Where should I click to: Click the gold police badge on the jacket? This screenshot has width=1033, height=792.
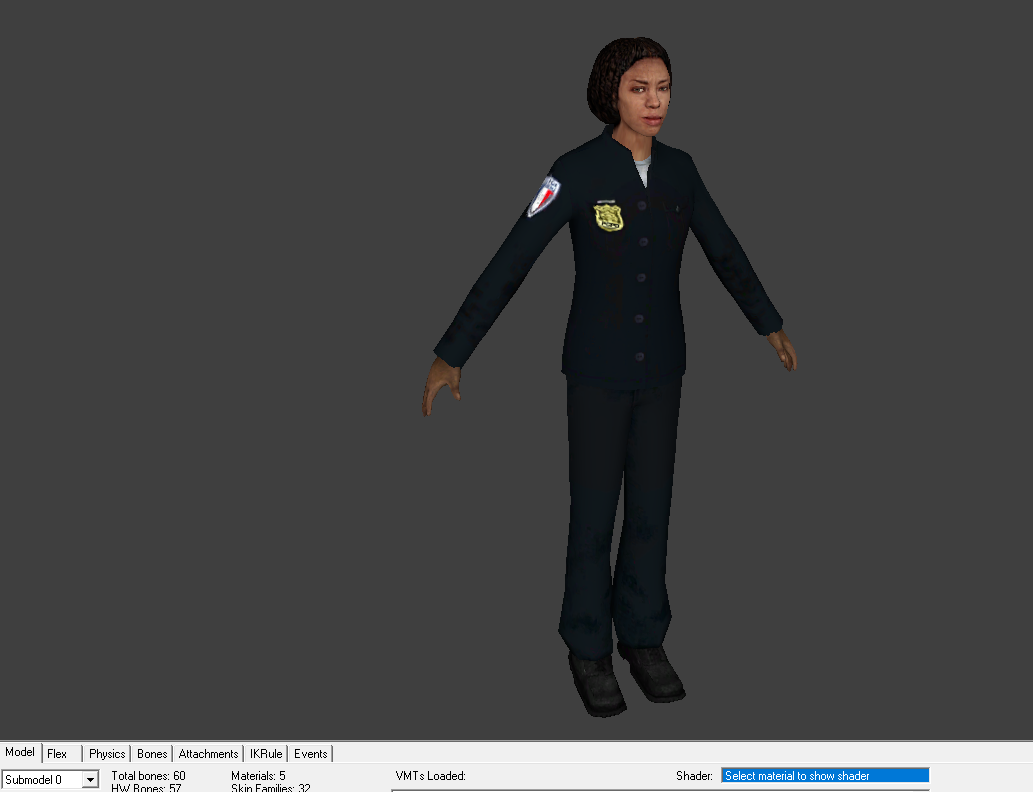click(x=608, y=217)
